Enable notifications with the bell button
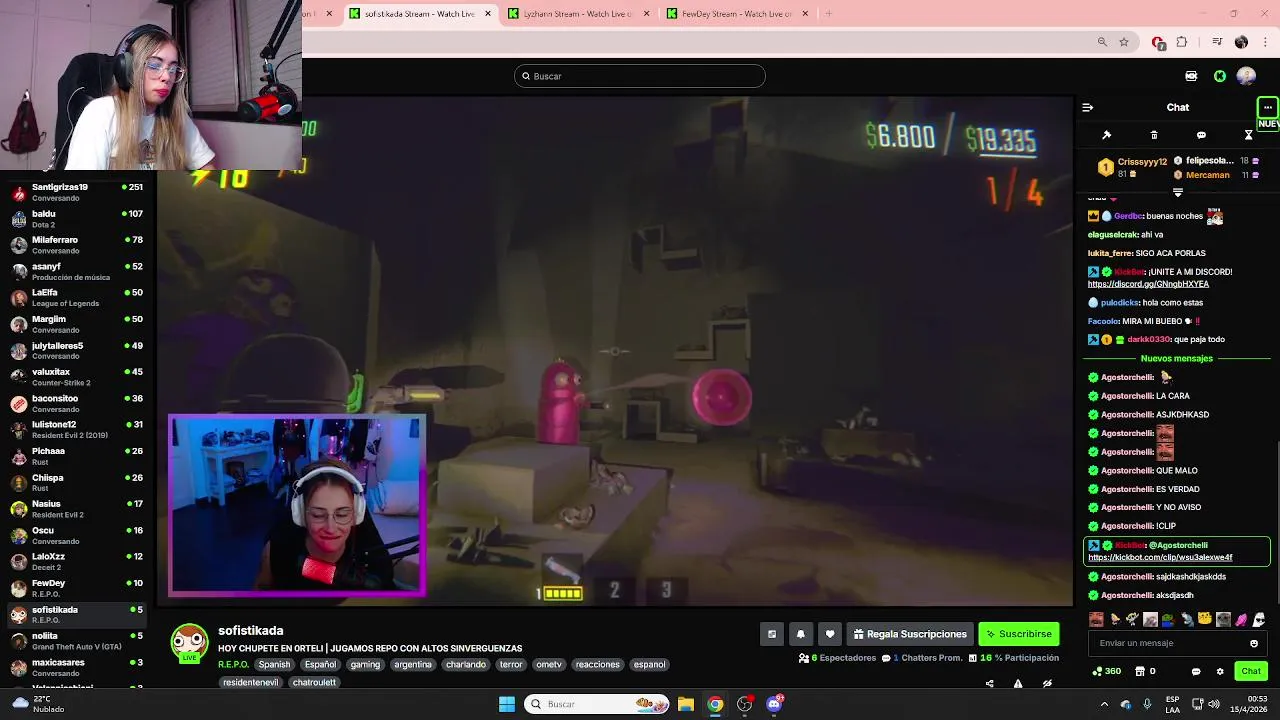The width and height of the screenshot is (1280, 720). click(x=800, y=634)
